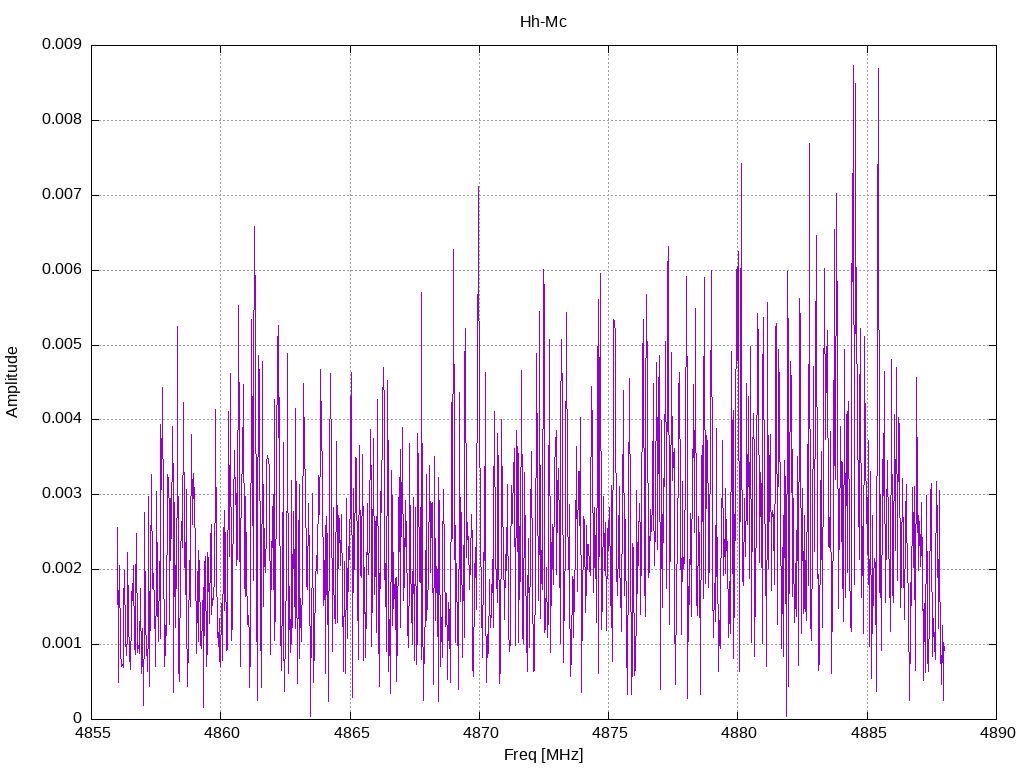Select the Amplitude y-axis label
This screenshot has width=1024, height=768.
[13, 381]
